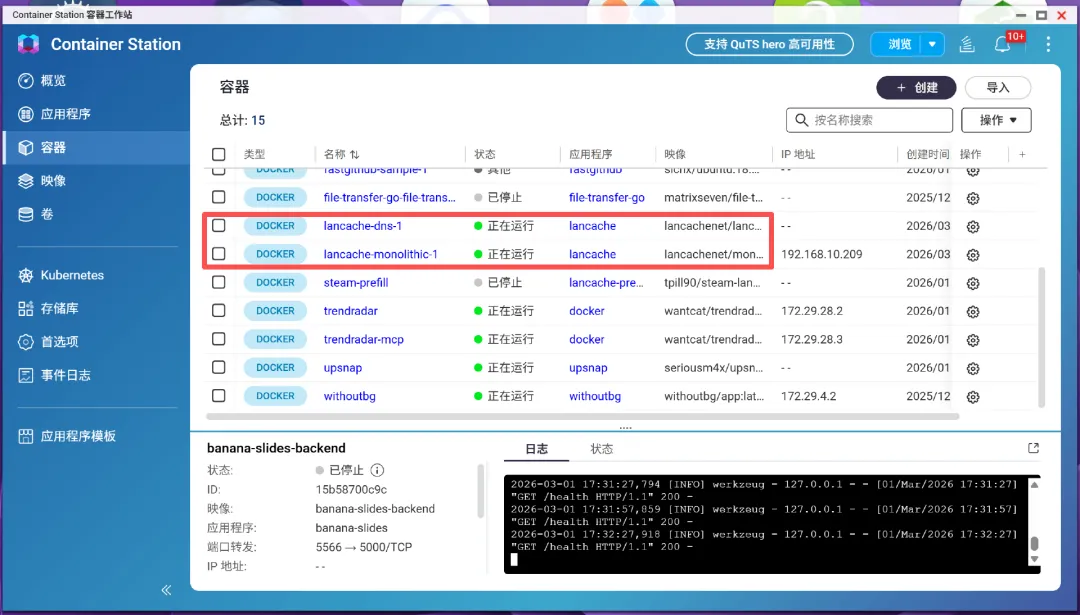1080x615 pixels.
Task: Open the upsnap application link
Action: pyautogui.click(x=588, y=368)
